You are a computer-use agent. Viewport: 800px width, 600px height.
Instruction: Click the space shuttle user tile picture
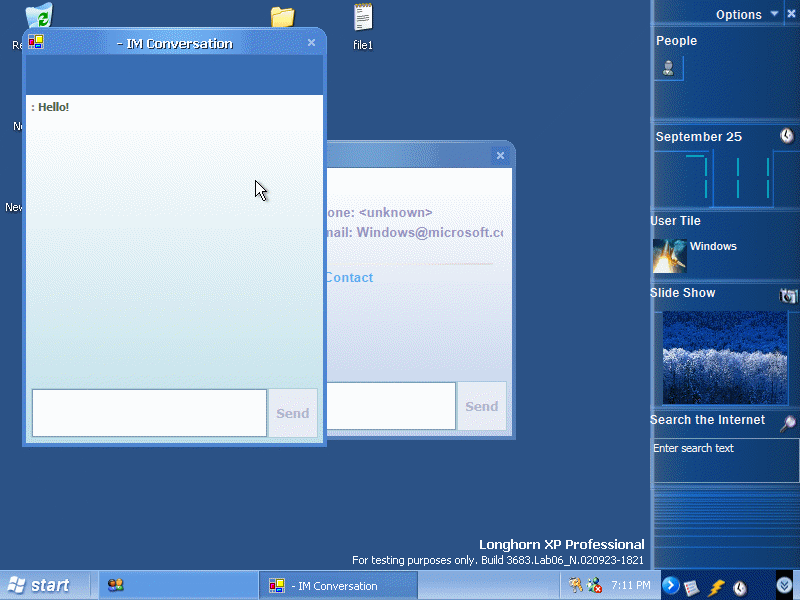click(669, 256)
